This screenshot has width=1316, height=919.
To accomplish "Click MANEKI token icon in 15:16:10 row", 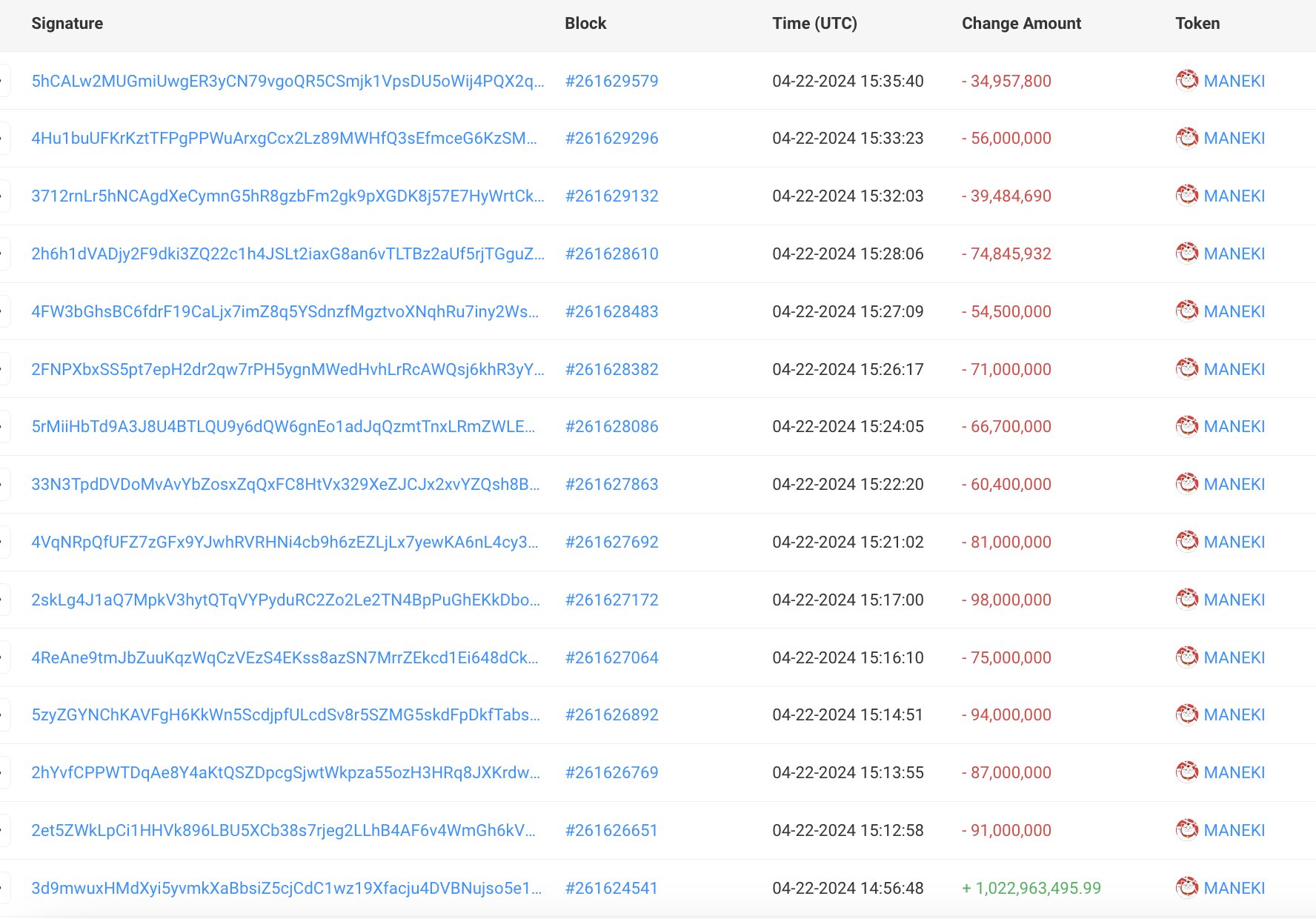I will coord(1187,657).
